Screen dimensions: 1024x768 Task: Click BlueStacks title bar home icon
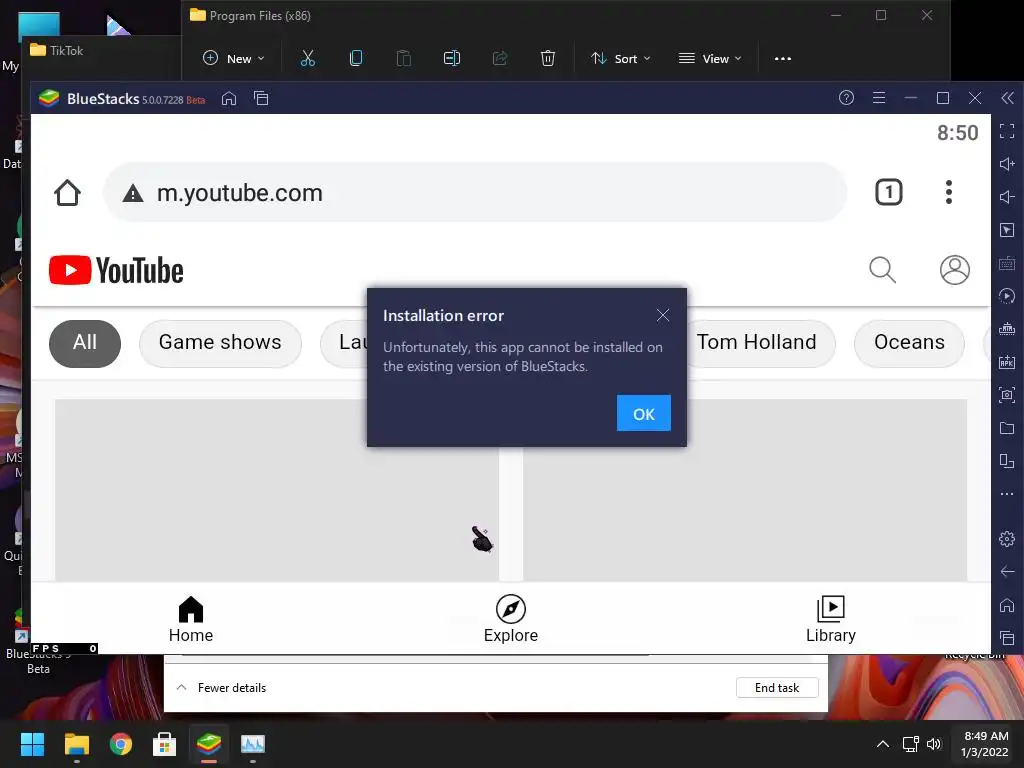pyautogui.click(x=229, y=99)
